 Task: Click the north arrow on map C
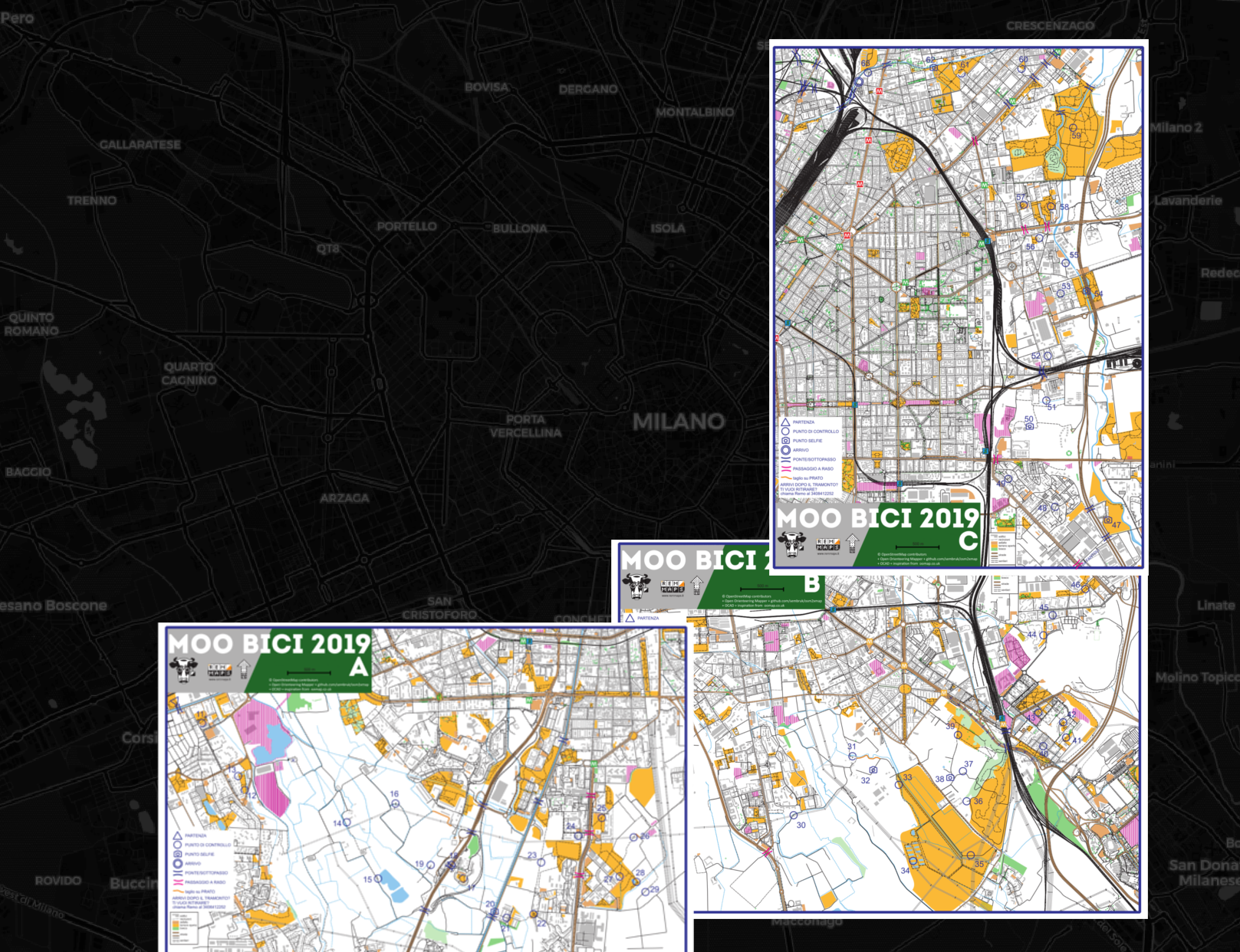852,543
